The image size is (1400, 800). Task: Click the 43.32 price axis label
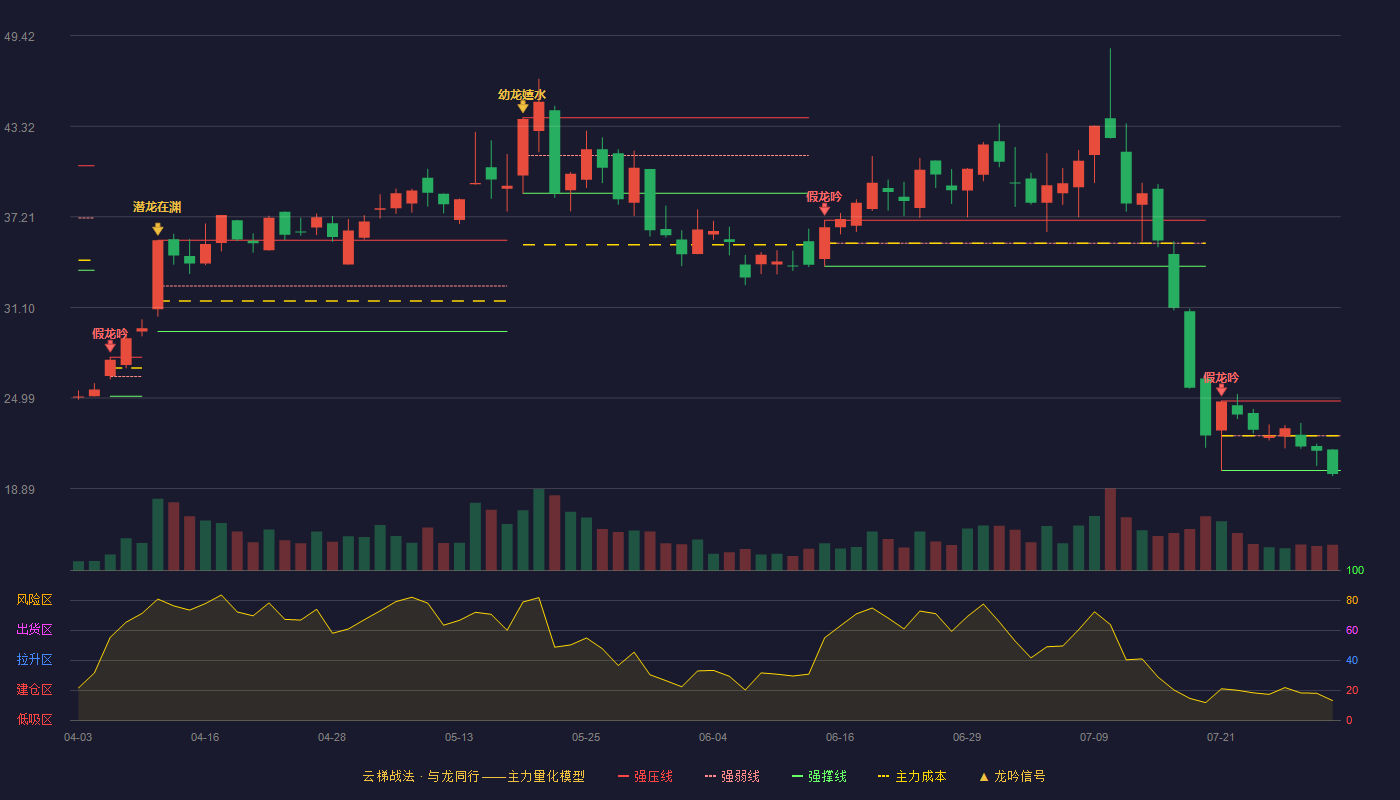click(x=19, y=128)
